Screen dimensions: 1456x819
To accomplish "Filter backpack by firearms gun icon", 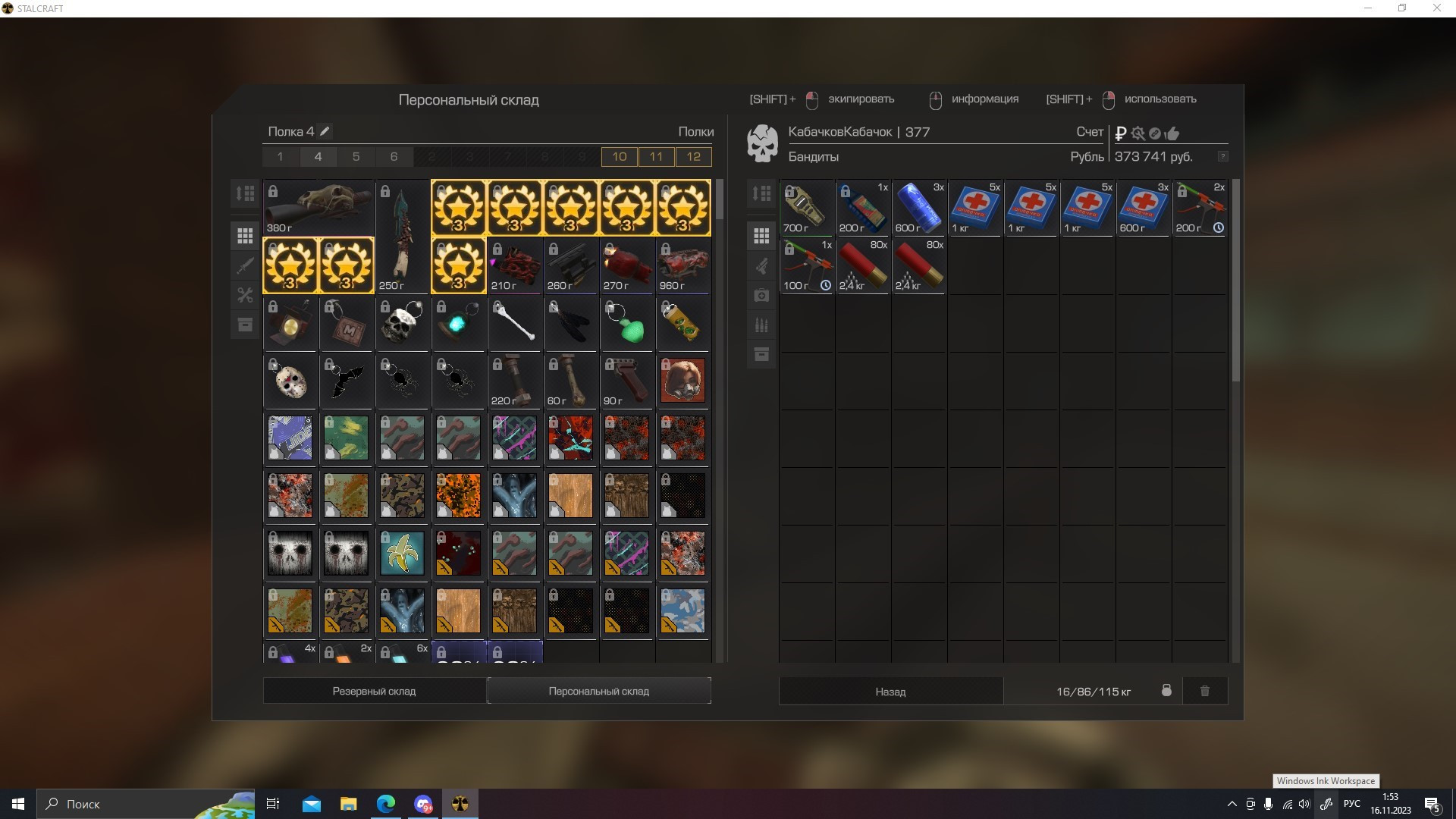I will coord(761,265).
